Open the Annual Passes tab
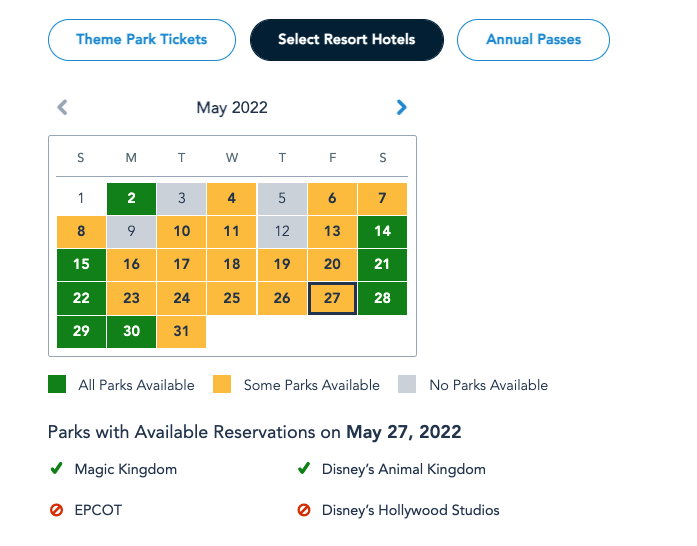Image resolution: width=697 pixels, height=546 pixels. (533, 40)
